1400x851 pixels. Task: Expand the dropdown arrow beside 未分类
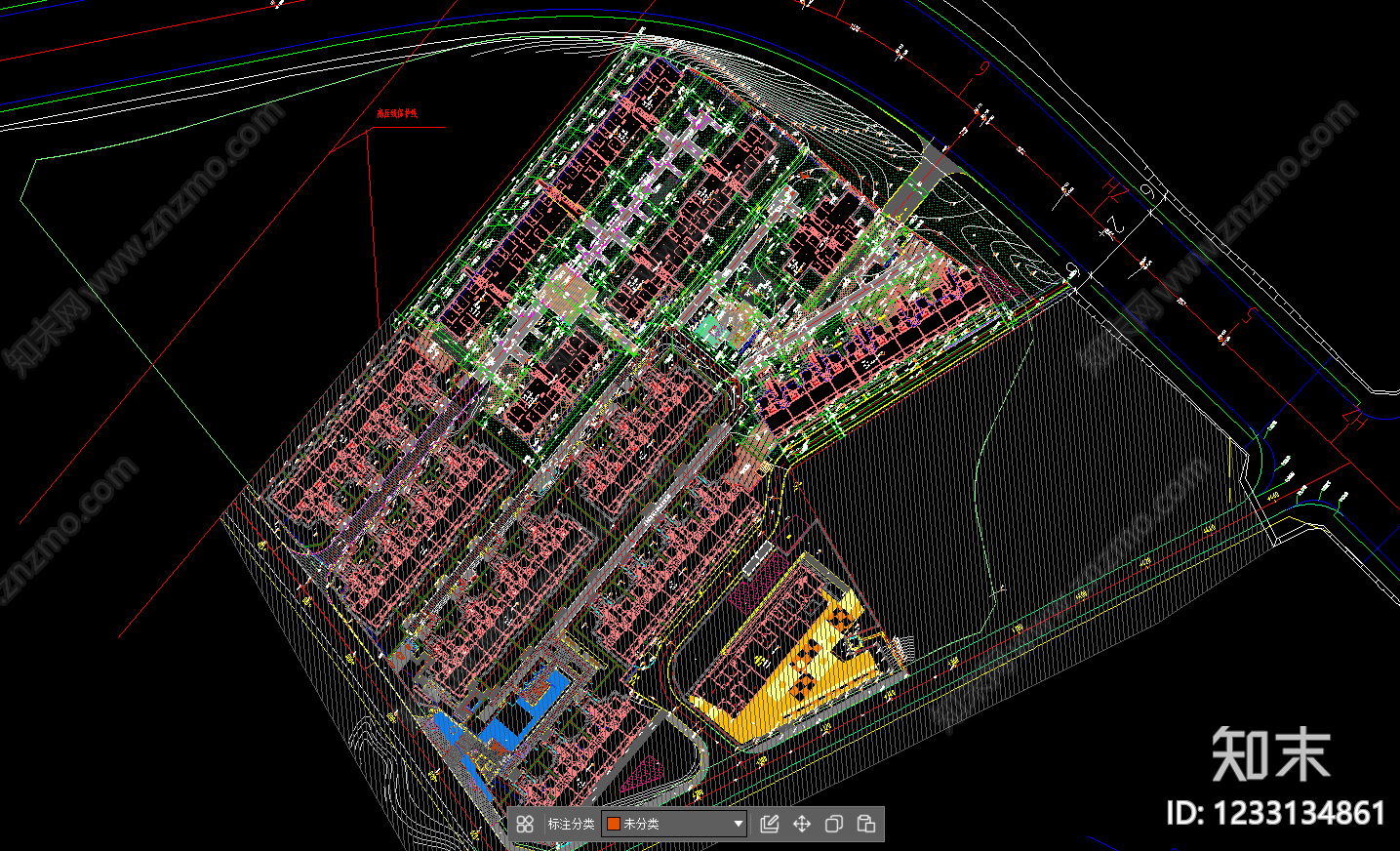[738, 824]
